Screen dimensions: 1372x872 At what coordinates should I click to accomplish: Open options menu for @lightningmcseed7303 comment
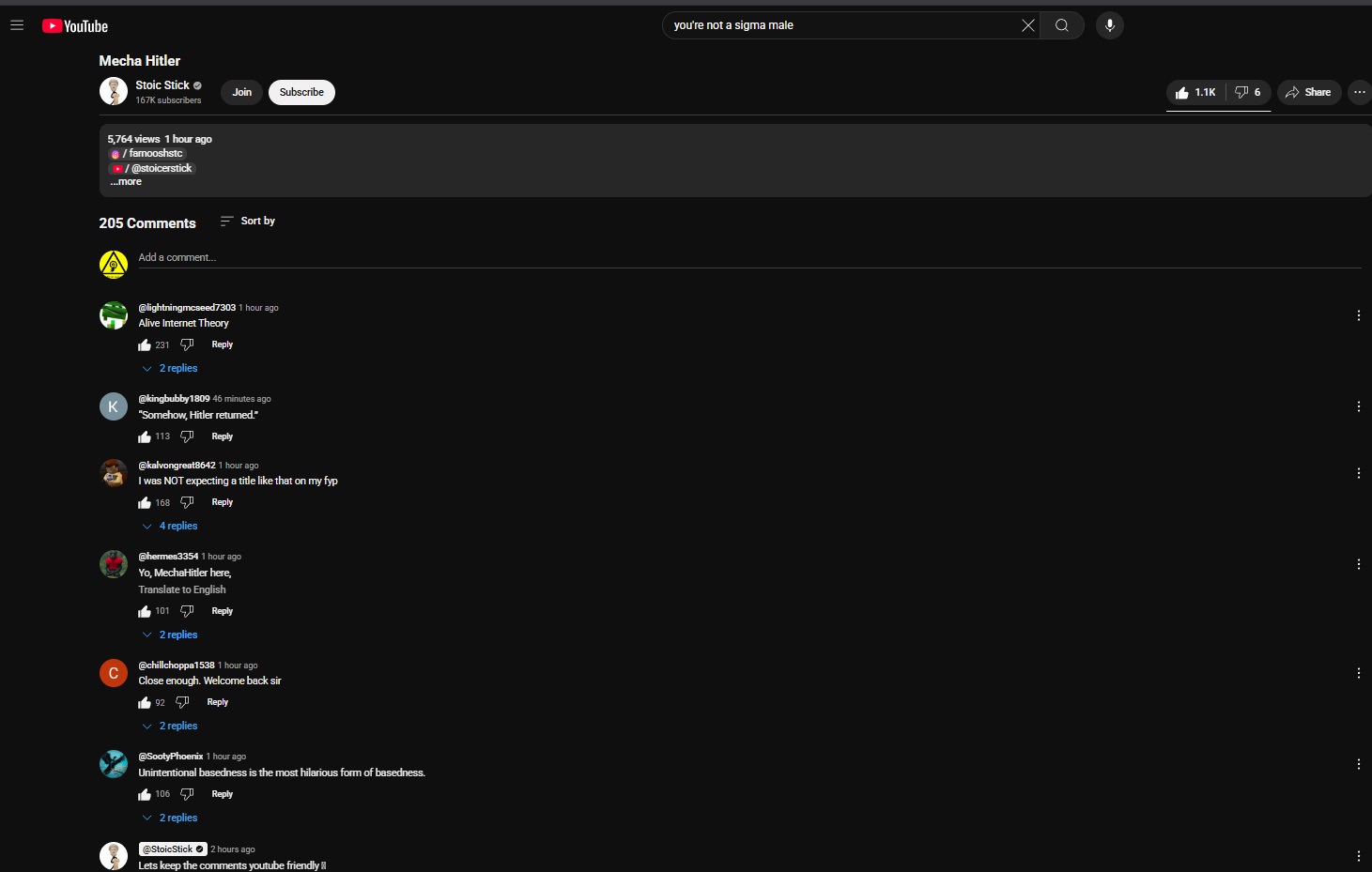(1359, 315)
